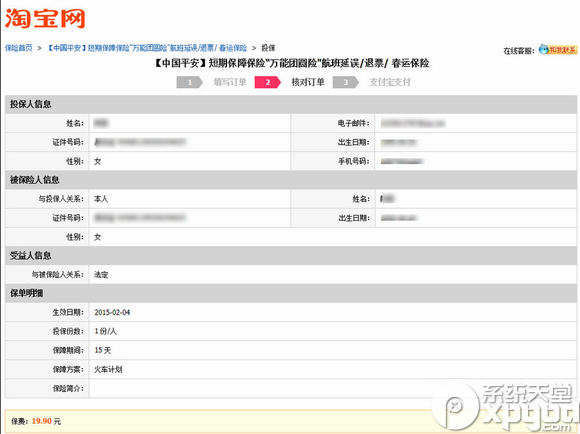Click the 电子邮件 label
Image resolution: width=580 pixels, height=434 pixels.
(353, 123)
